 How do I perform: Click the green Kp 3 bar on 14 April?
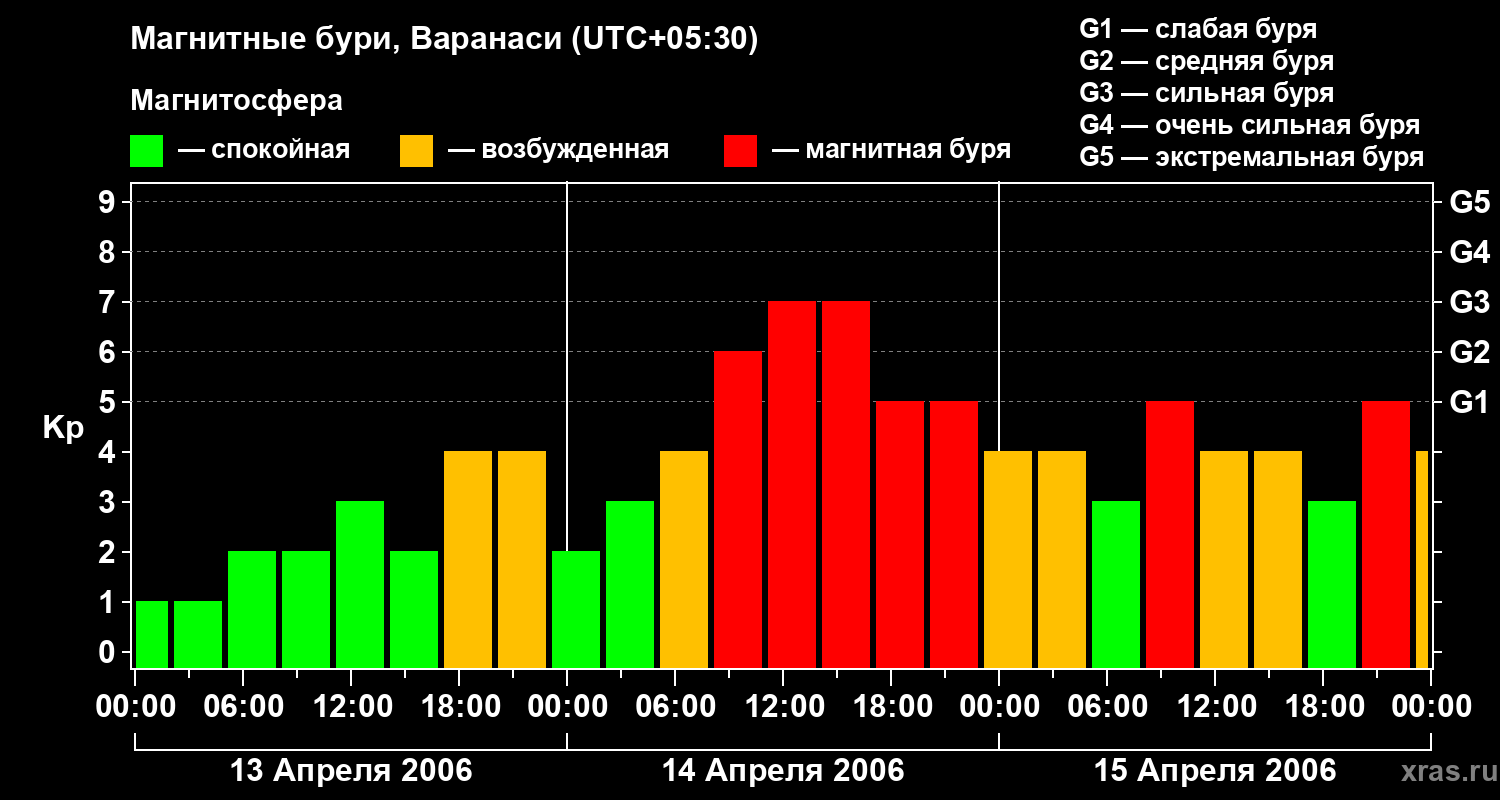[x=630, y=585]
